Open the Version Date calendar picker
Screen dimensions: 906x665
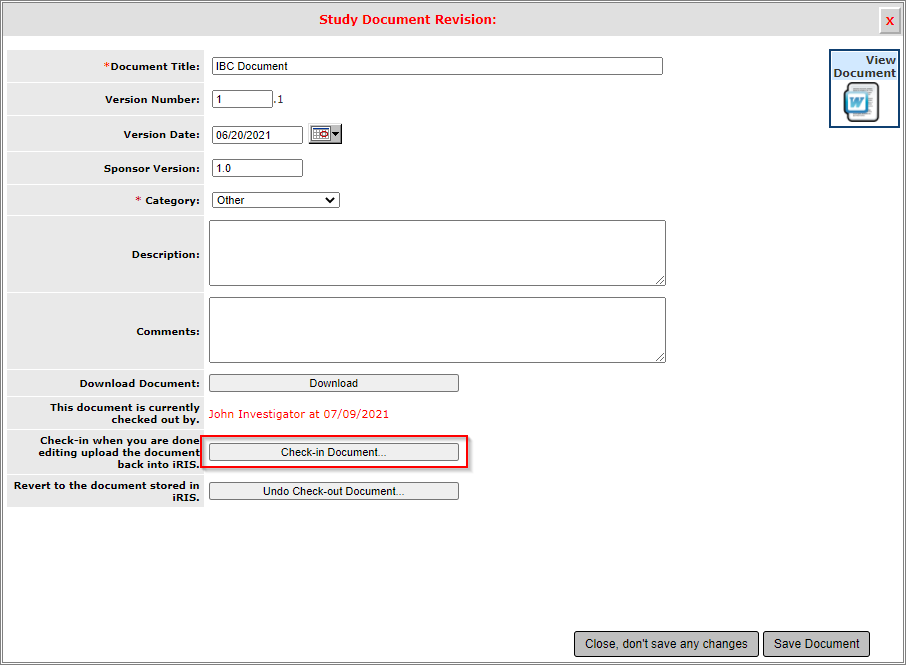pos(325,134)
